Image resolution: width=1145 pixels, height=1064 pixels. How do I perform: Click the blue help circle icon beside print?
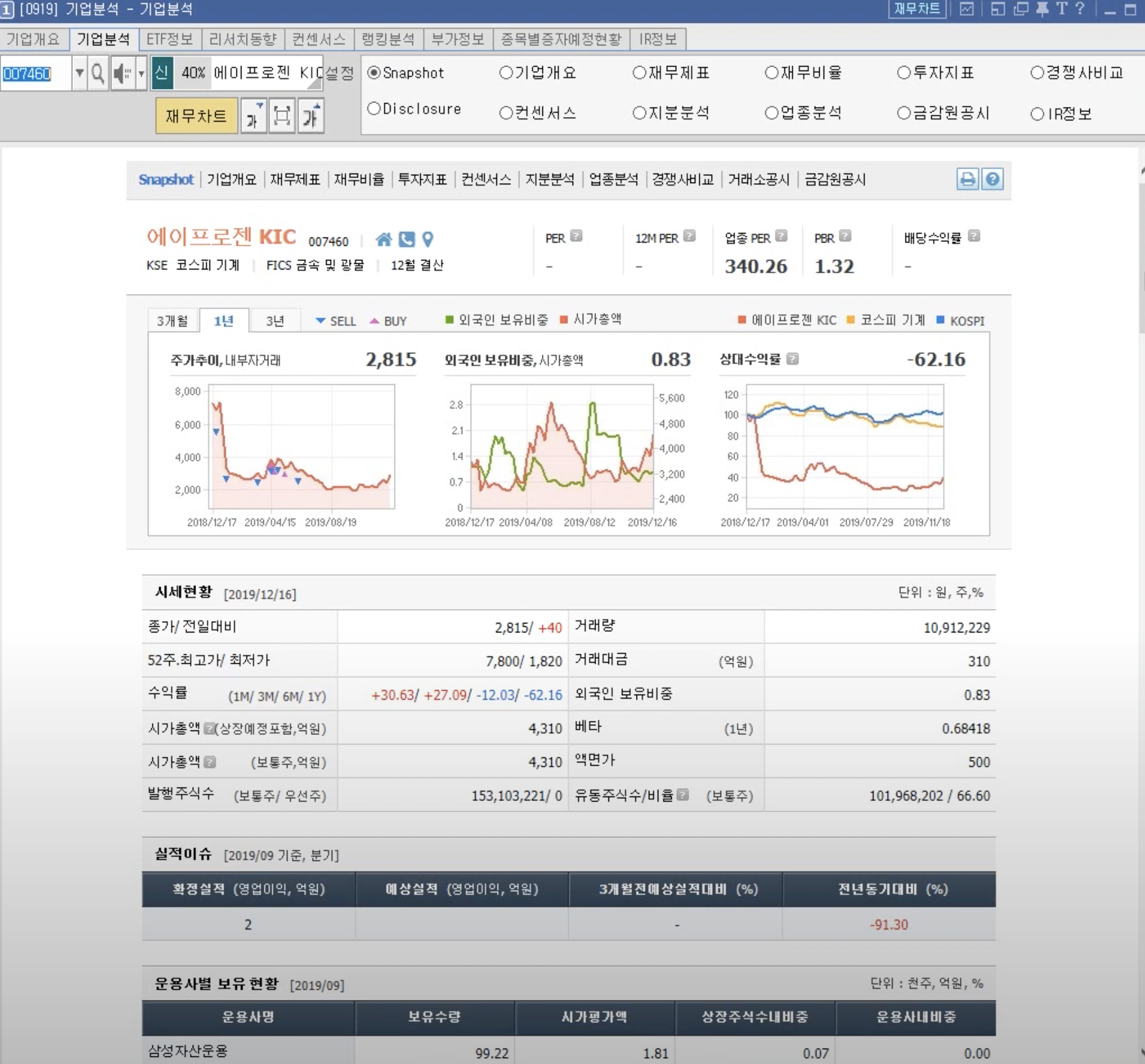993,179
